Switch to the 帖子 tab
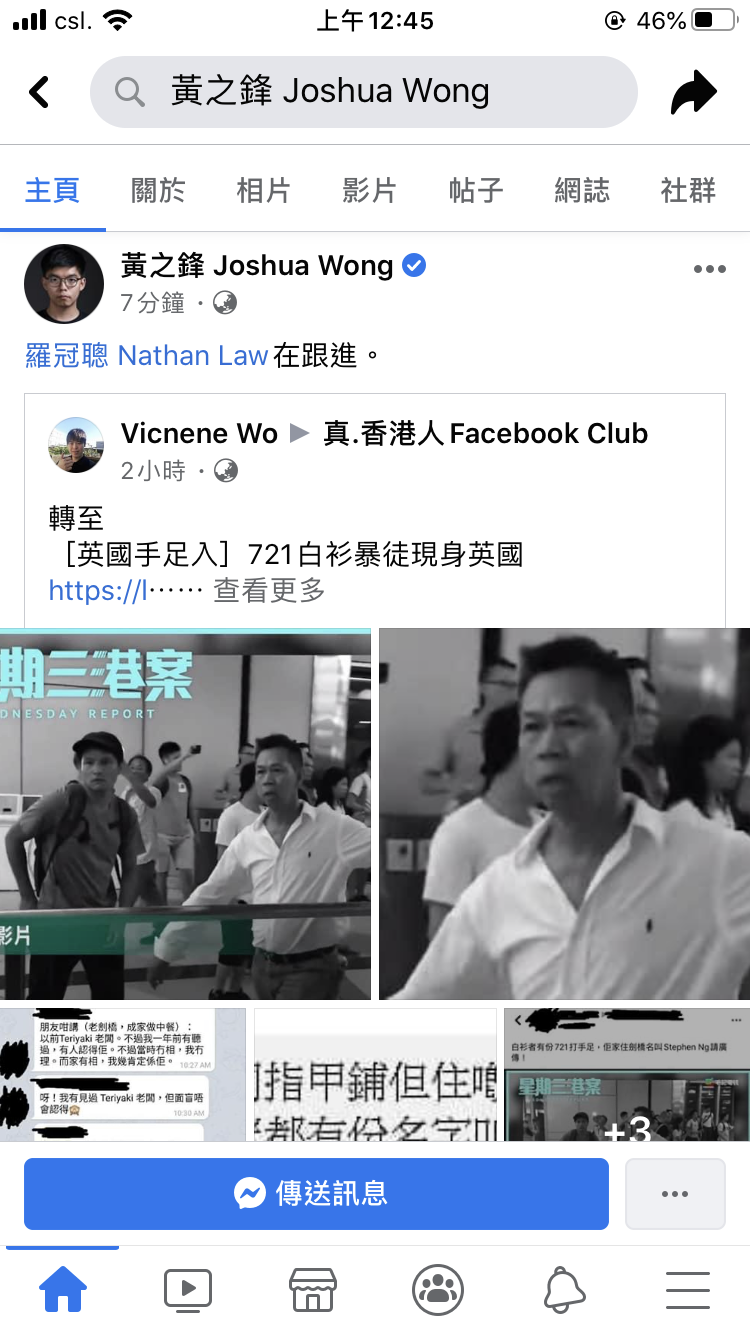750x1334 pixels. pyautogui.click(x=476, y=190)
